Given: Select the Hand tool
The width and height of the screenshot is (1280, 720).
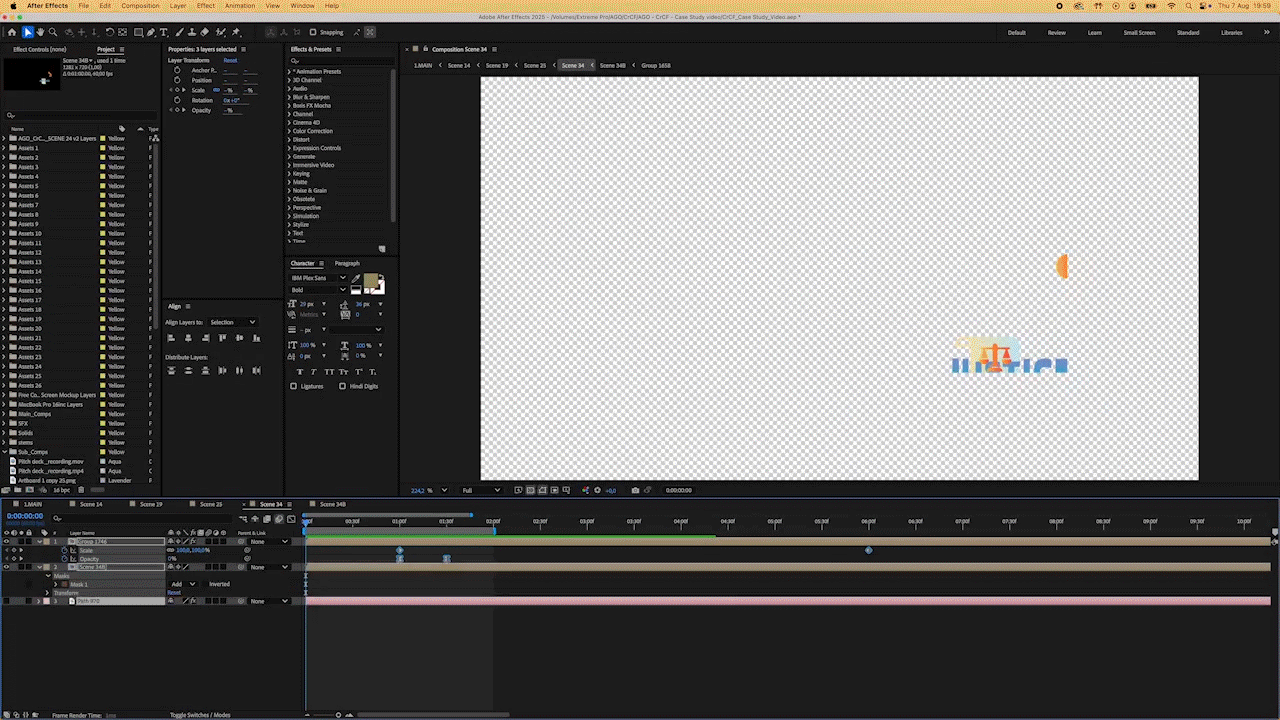Looking at the screenshot, I should [40, 32].
